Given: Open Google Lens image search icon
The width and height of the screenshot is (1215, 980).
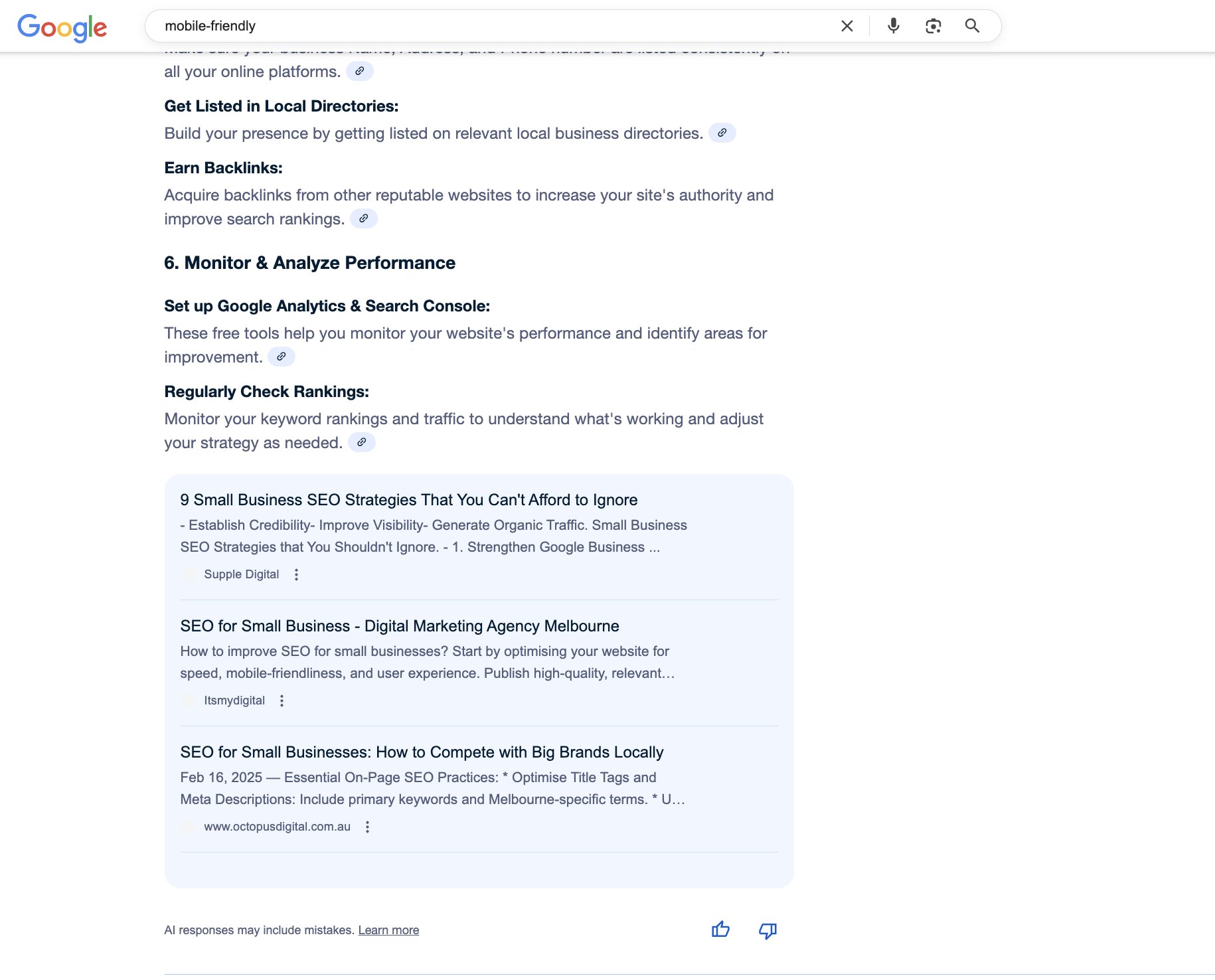Looking at the screenshot, I should pos(933,26).
